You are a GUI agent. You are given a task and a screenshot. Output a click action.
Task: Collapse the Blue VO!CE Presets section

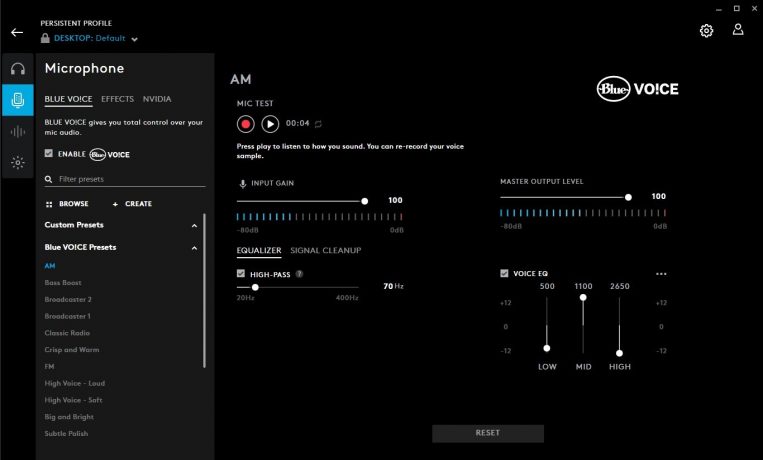[x=194, y=247]
